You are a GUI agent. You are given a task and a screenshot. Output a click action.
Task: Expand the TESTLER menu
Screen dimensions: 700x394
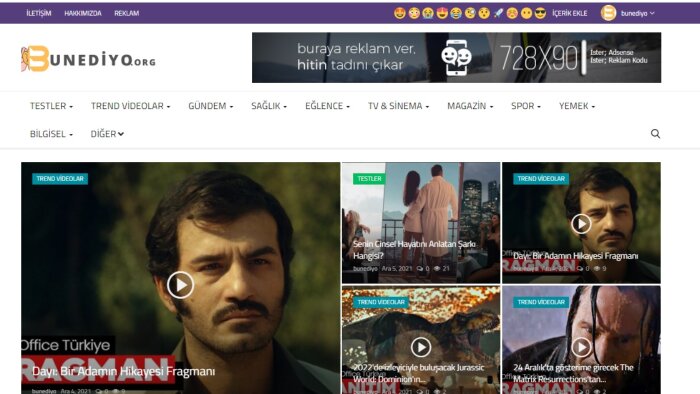51,106
